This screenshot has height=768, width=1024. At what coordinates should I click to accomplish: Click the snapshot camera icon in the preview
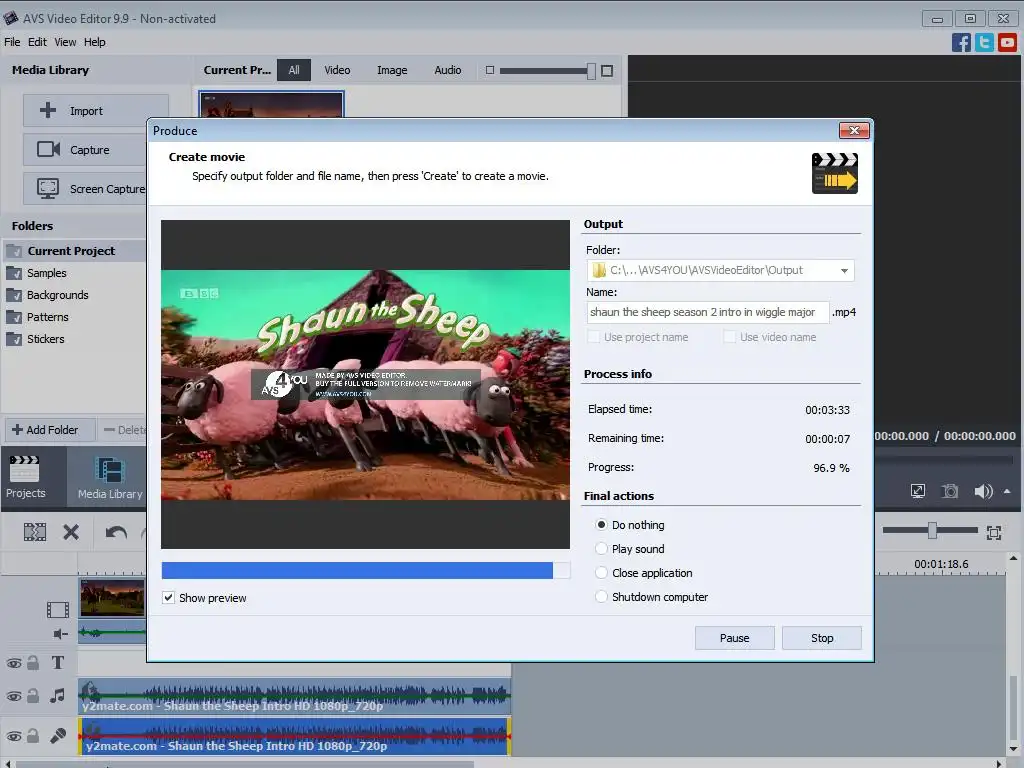coord(950,491)
